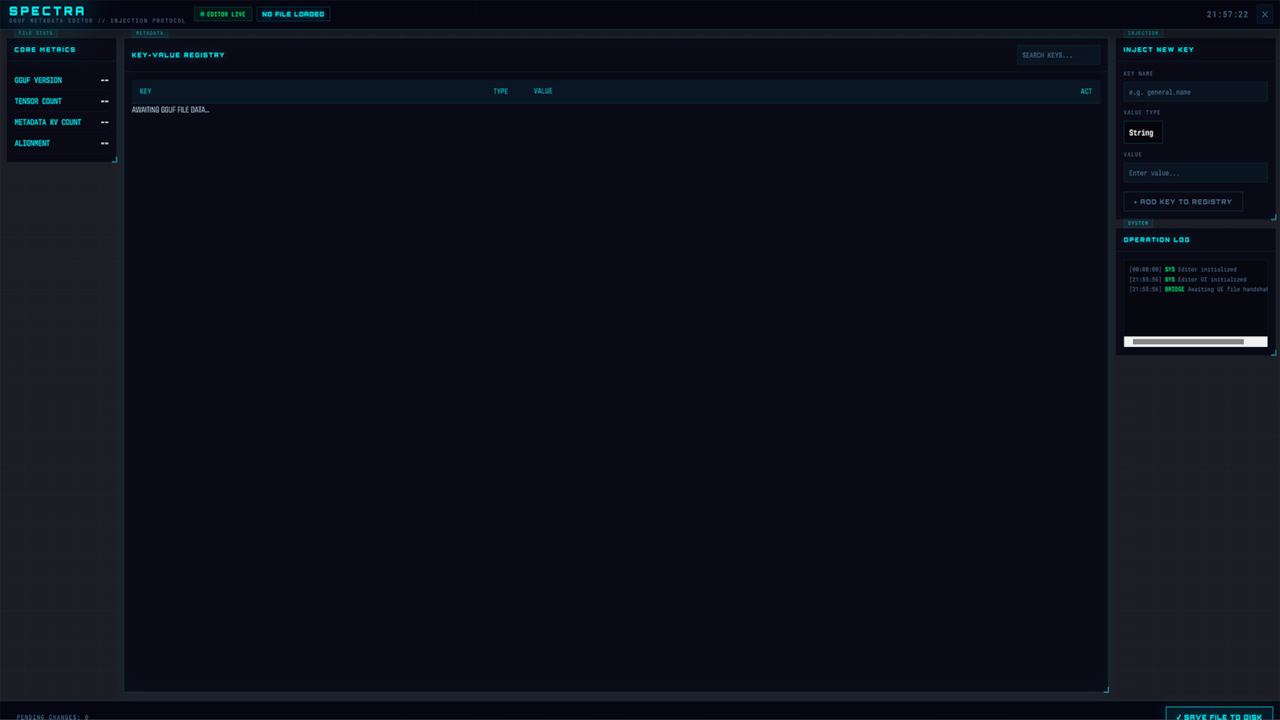Viewport: 1280px width, 720px height.
Task: Click the TYPE column header
Action: tap(500, 92)
